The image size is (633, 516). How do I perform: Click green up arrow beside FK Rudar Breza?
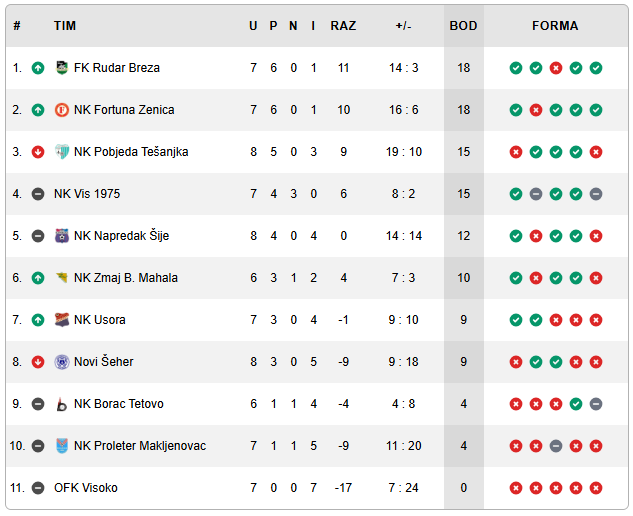pyautogui.click(x=38, y=68)
